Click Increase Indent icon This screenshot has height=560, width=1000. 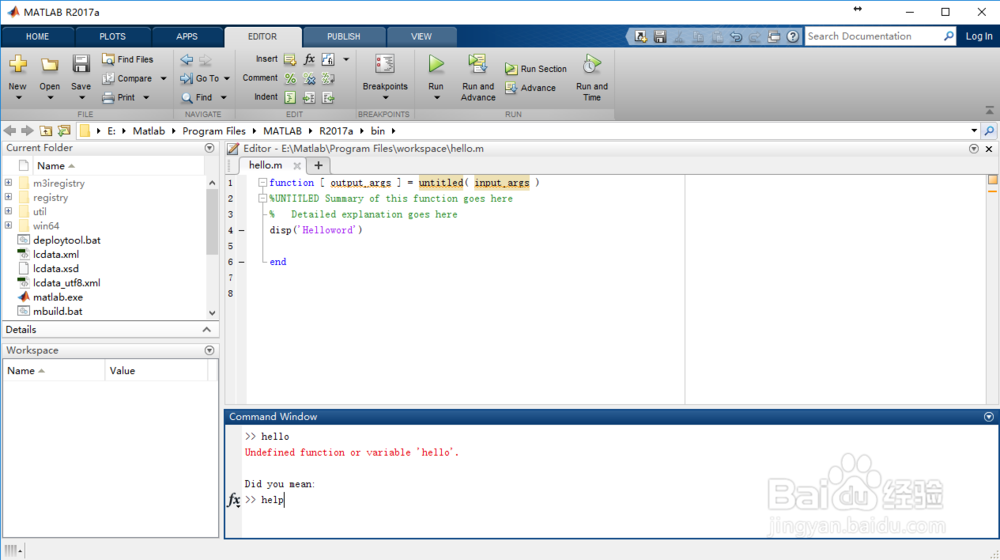click(x=309, y=98)
